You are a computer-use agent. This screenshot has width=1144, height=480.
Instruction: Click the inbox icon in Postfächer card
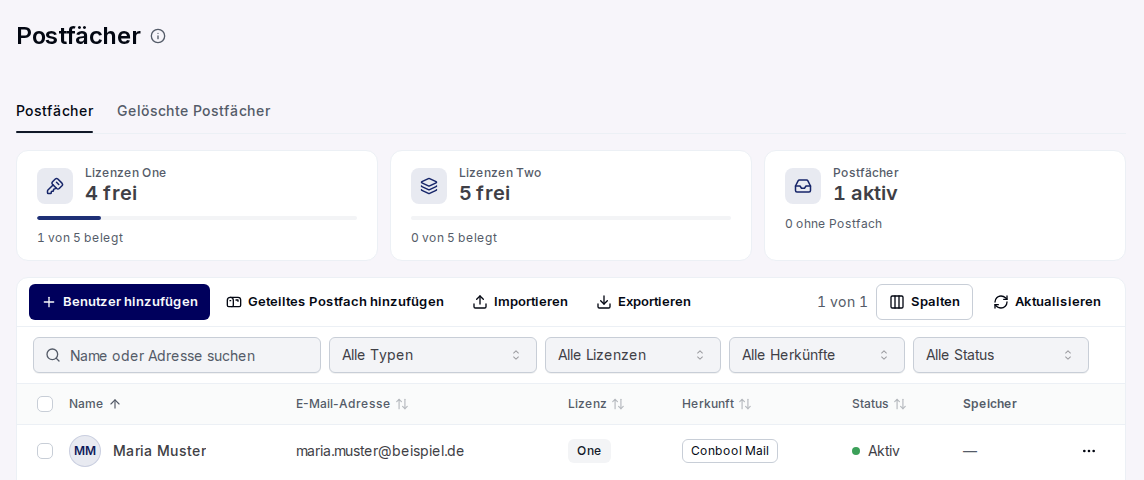tap(803, 186)
